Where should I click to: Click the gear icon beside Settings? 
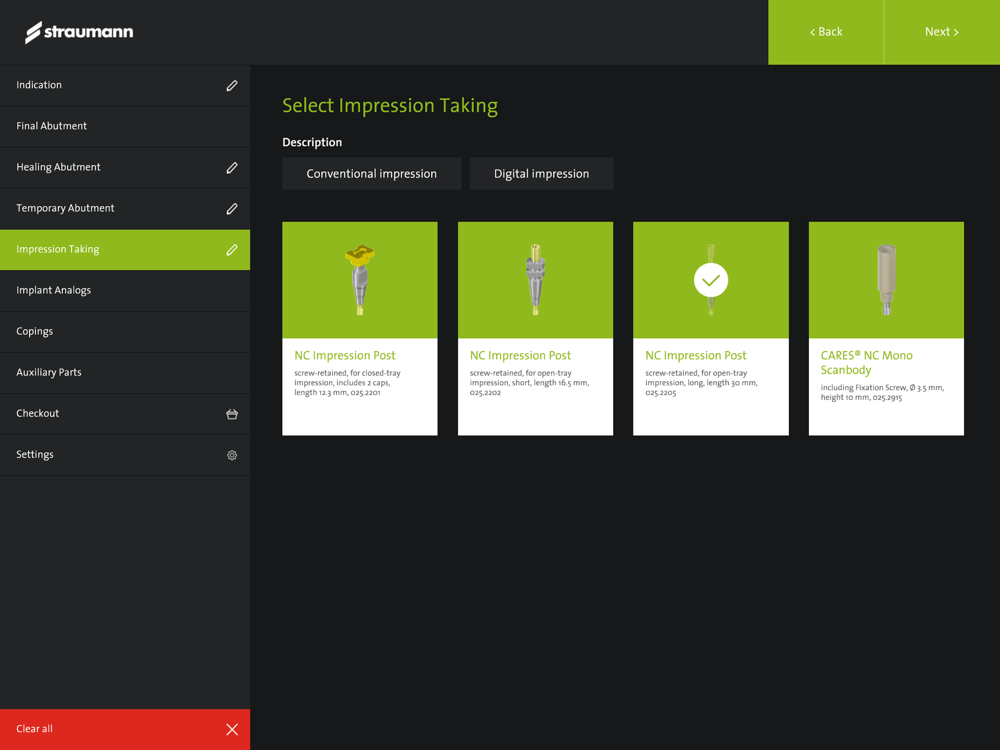tap(232, 455)
